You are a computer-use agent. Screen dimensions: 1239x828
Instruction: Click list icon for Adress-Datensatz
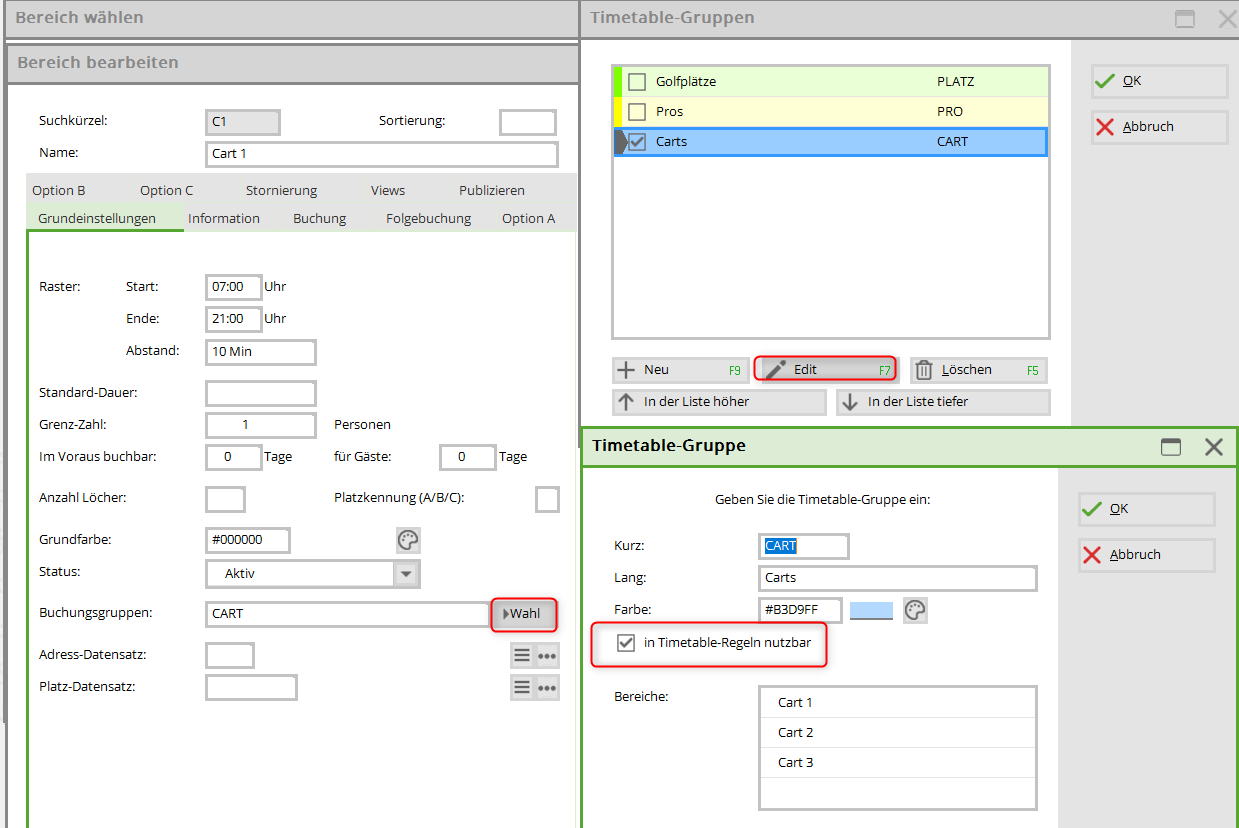coord(521,656)
